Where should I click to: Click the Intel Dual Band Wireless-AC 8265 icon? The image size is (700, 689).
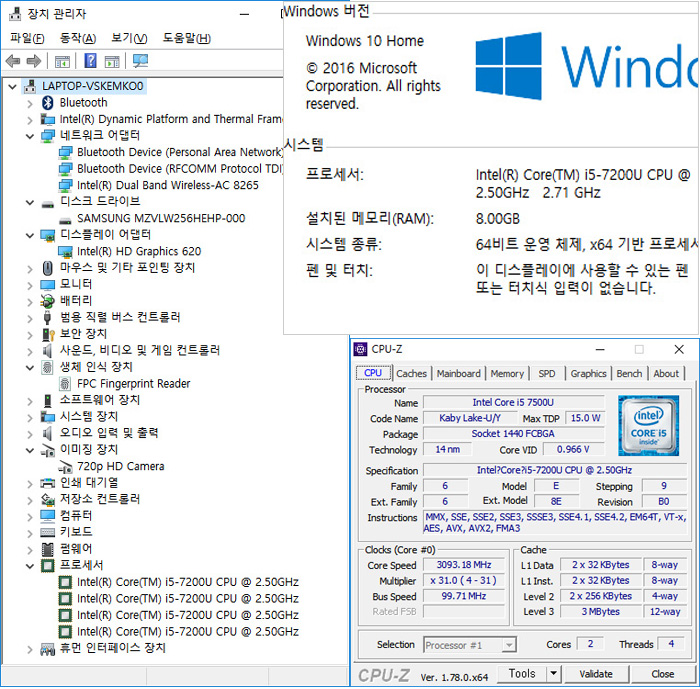tap(65, 185)
